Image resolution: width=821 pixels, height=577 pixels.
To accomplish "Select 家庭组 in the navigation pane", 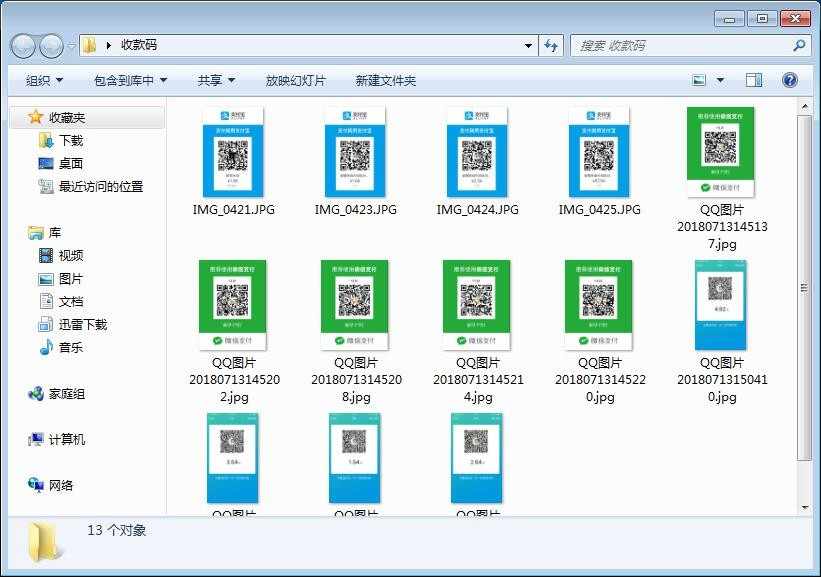I will (66, 394).
